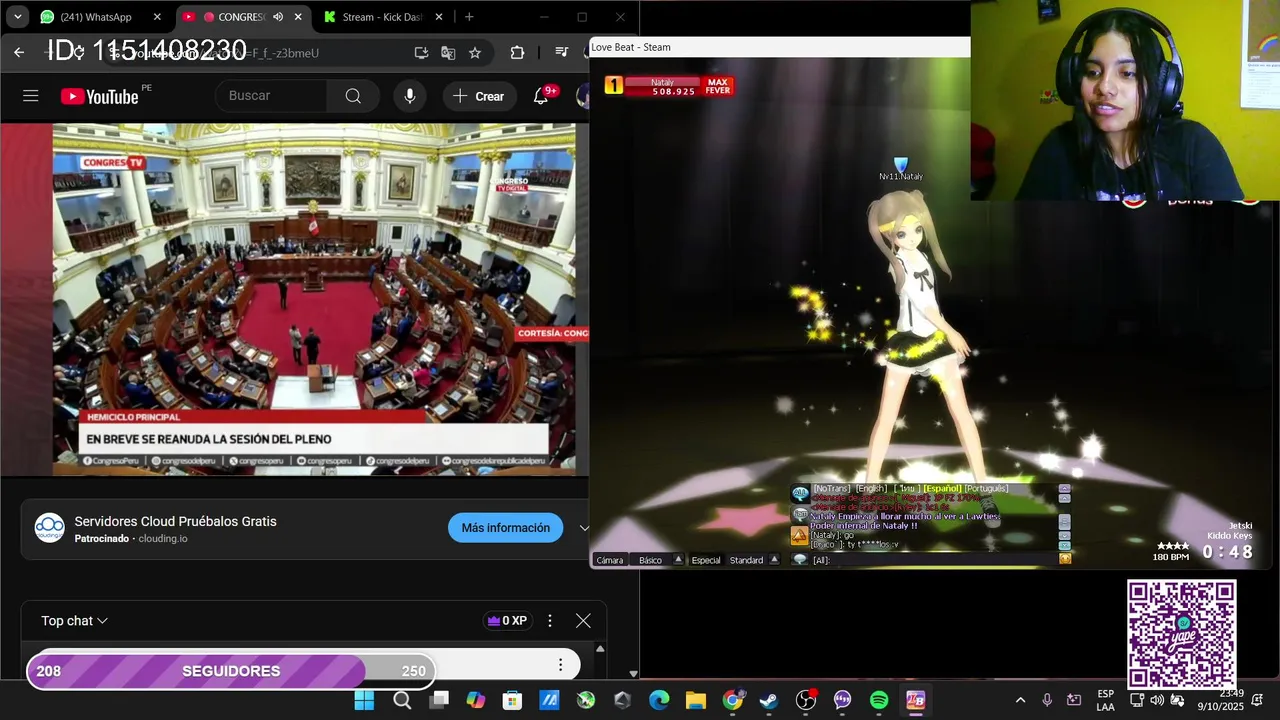The height and width of the screenshot is (720, 1280).
Task: Open Spotify from the taskbar
Action: [879, 700]
